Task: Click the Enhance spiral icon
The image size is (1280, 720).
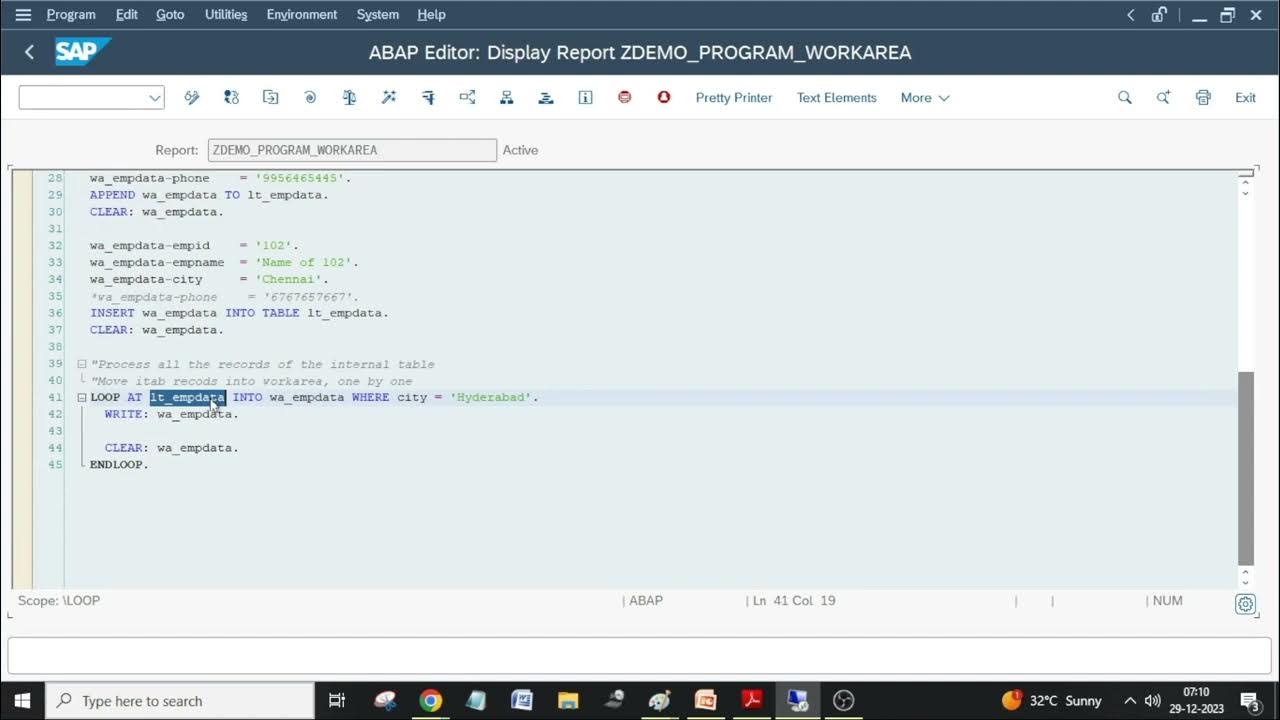Action: tap(310, 97)
